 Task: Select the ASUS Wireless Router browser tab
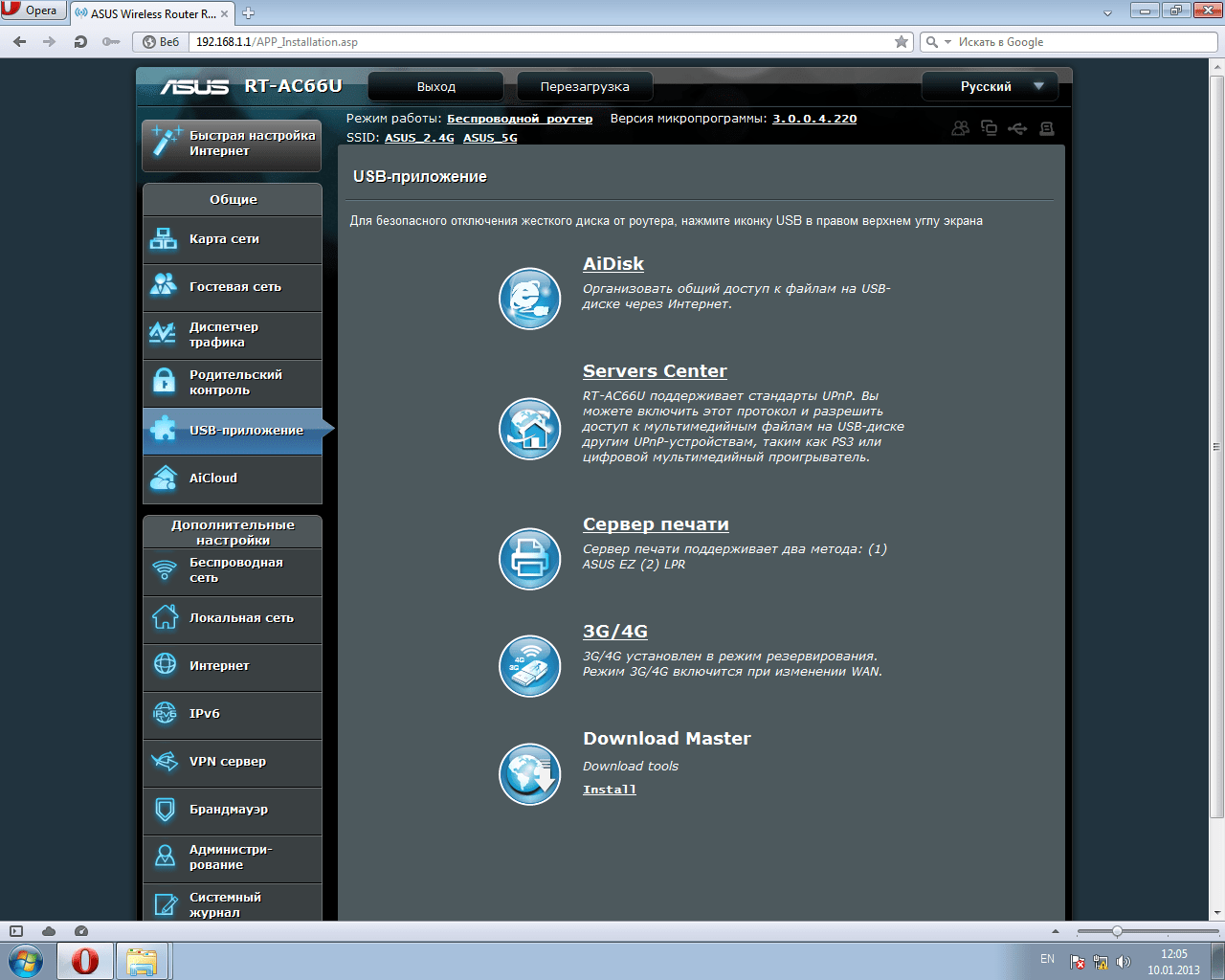[151, 13]
